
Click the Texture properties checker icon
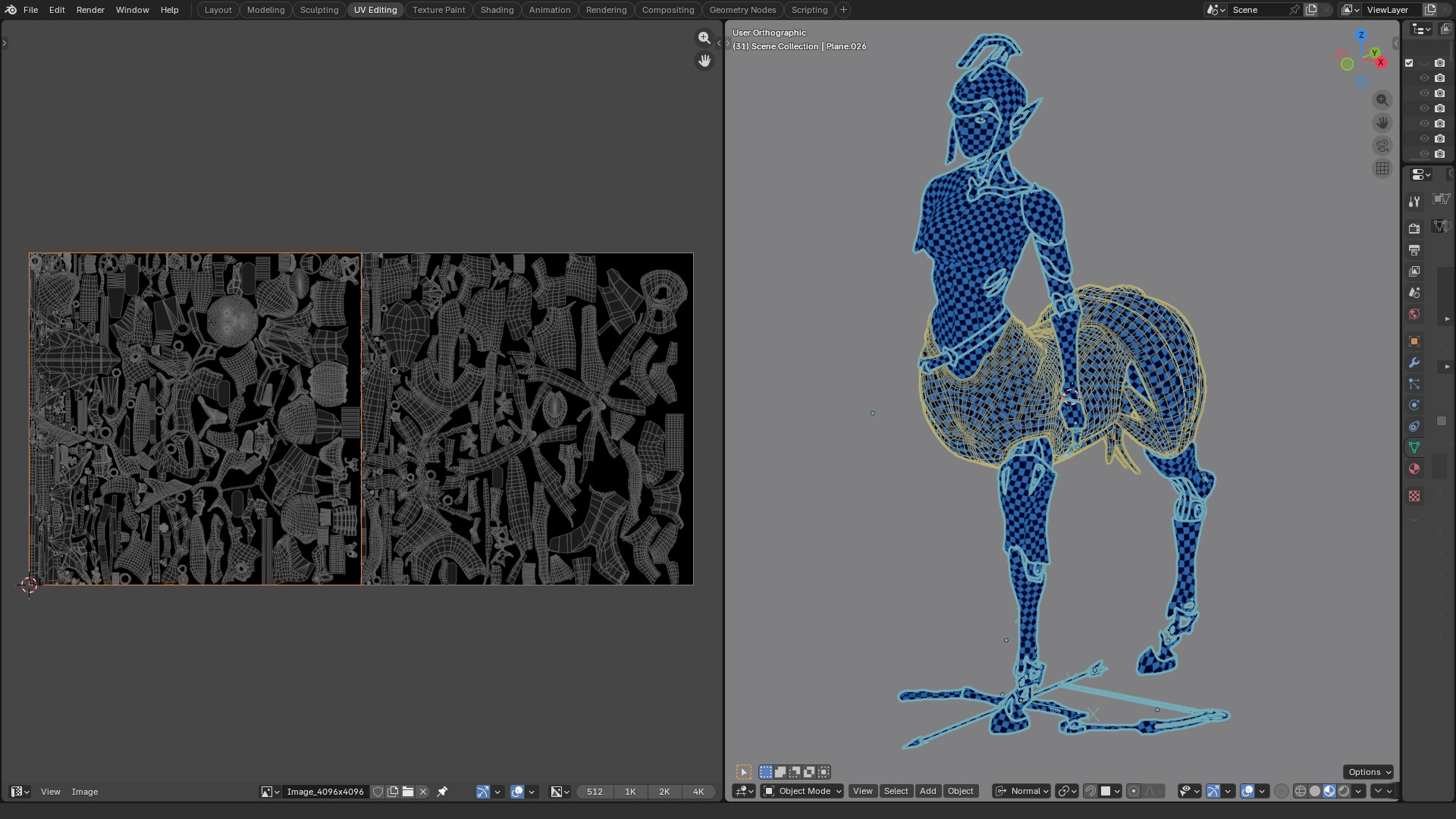tap(1414, 496)
